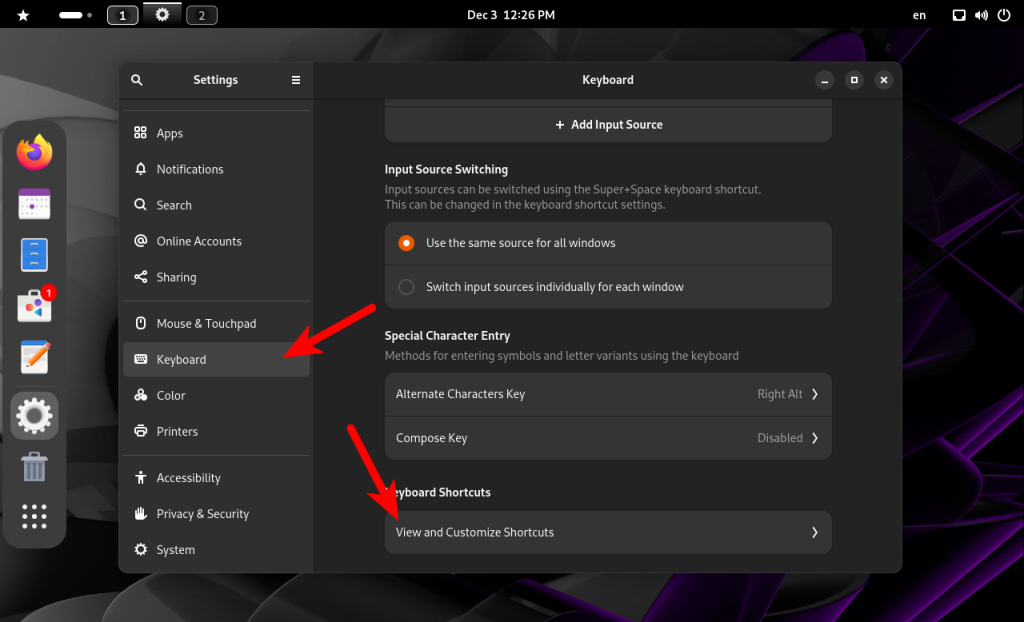Expand the Compose Key setting row
Image resolution: width=1024 pixels, height=622 pixels.
tap(608, 438)
